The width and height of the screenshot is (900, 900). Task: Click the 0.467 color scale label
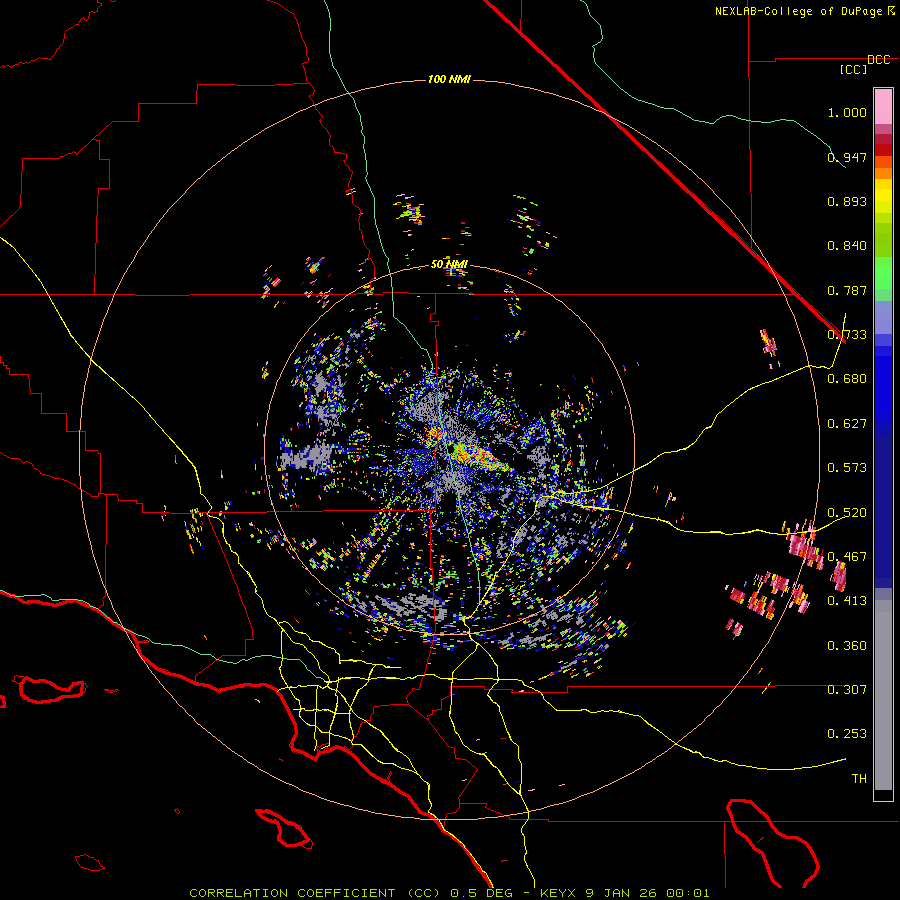[x=847, y=557]
